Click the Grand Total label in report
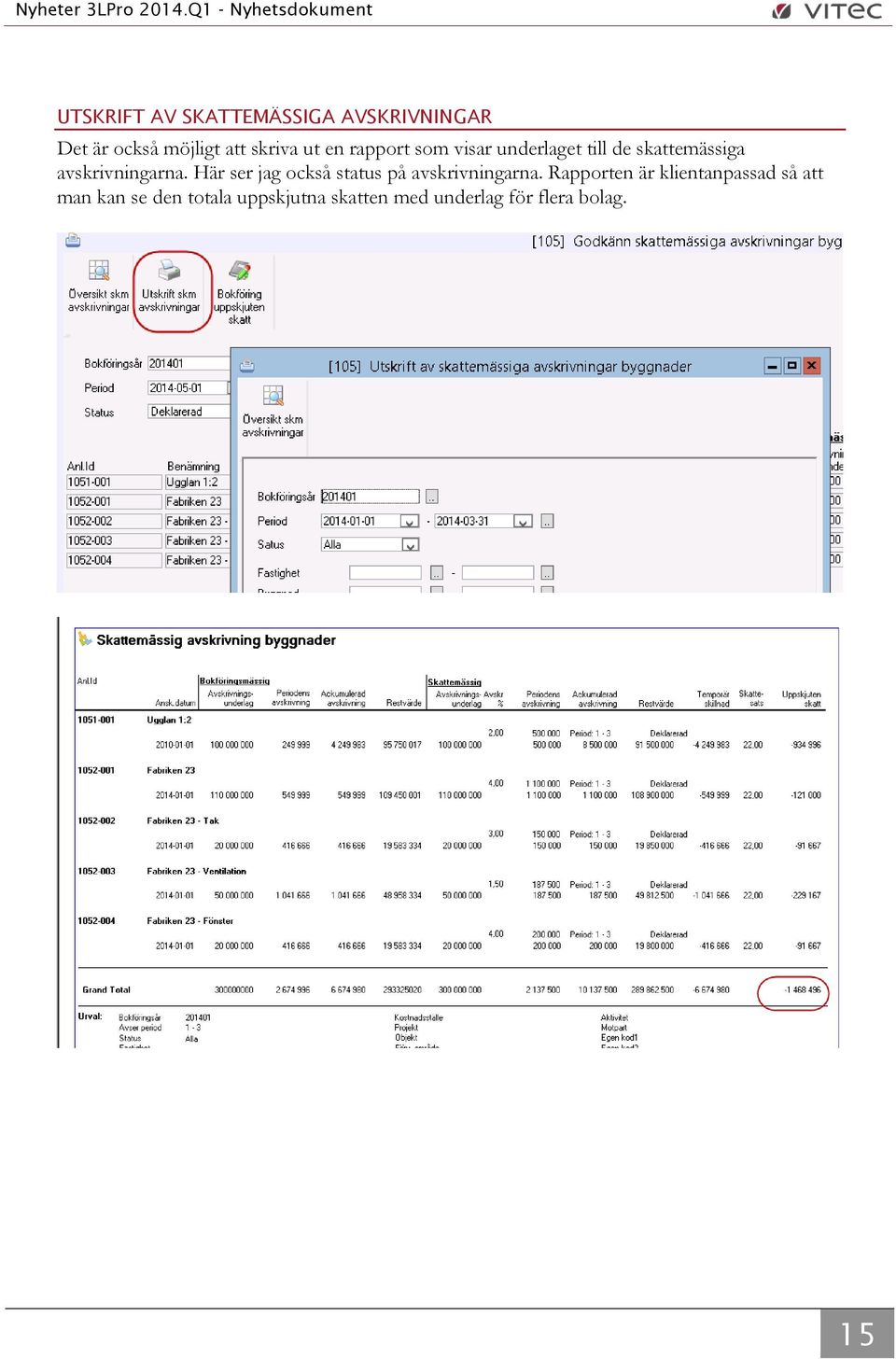Viewport: 896px width, 1359px height. pos(106,989)
